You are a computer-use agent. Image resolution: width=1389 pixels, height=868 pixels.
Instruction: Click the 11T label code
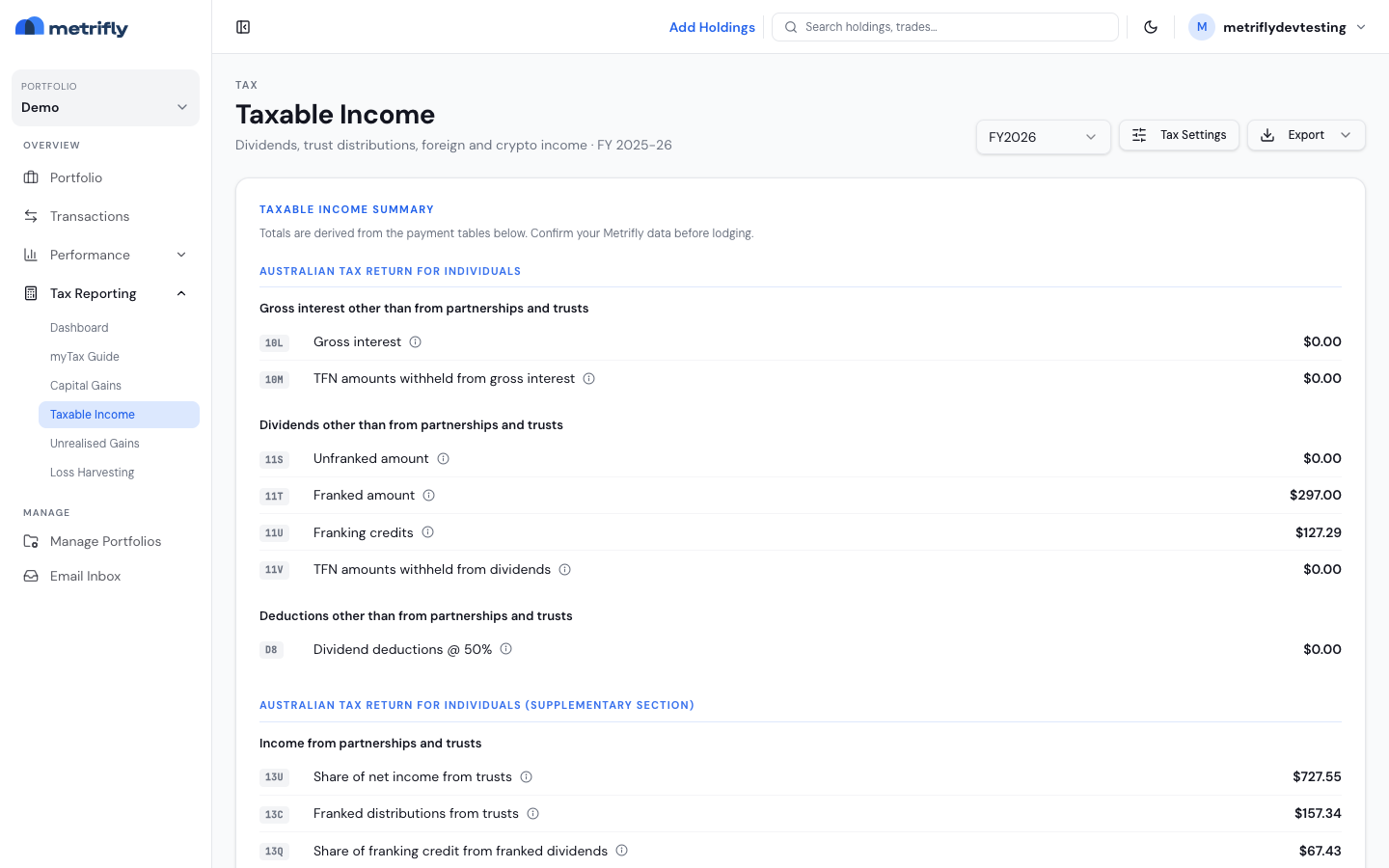coord(274,496)
